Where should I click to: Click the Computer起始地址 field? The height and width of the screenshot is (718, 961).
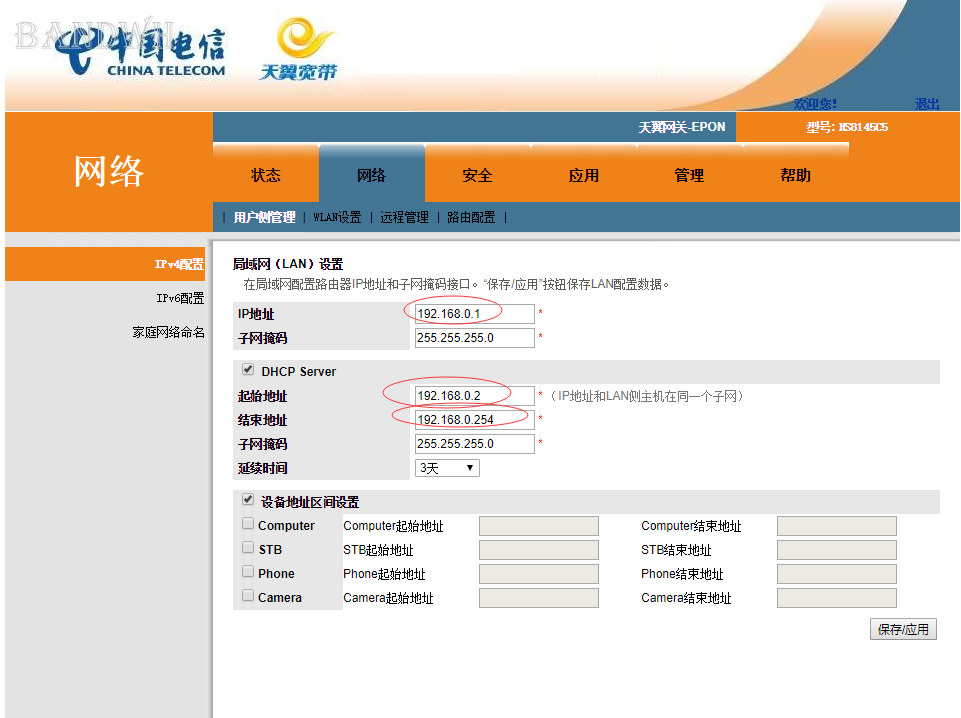539,526
